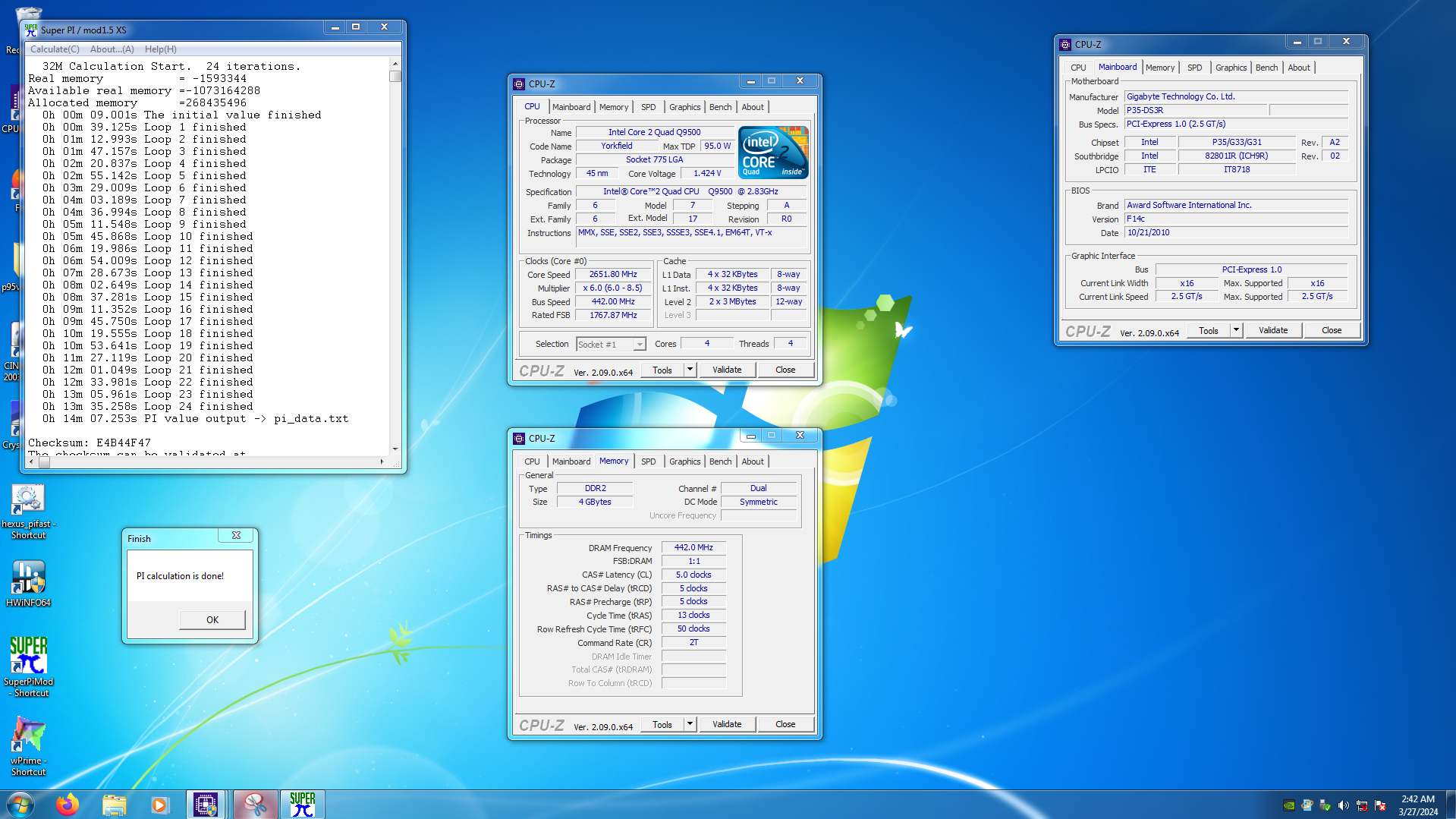
Task: Click the Windows Update tray icon
Action: point(1307,805)
